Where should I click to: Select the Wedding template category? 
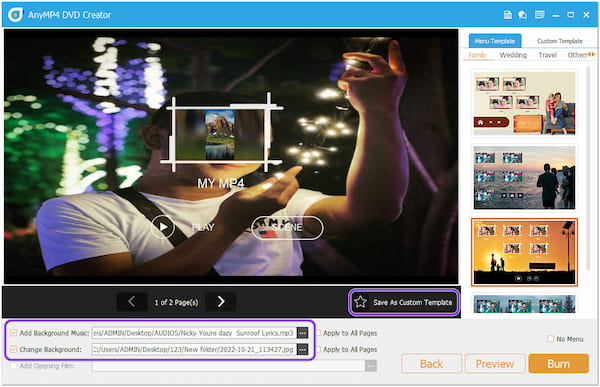(513, 55)
